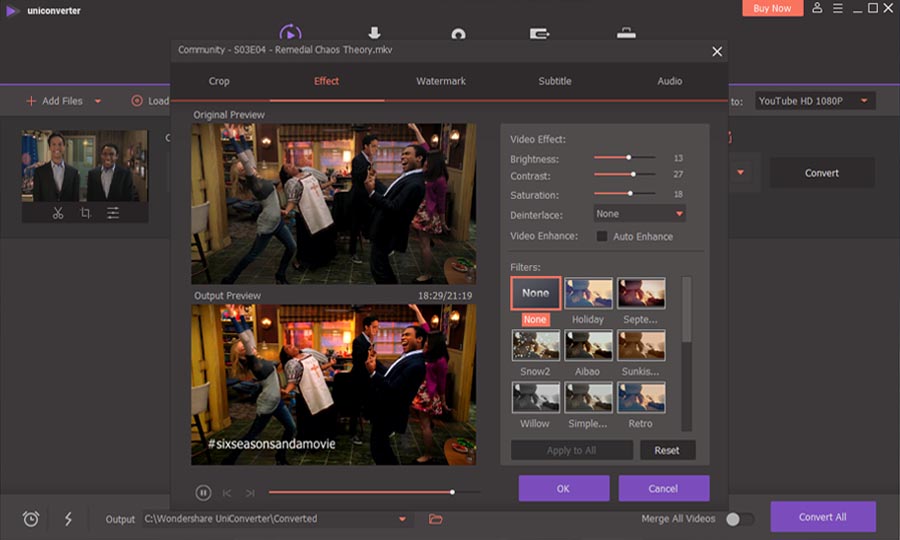
Task: Open the output folder icon
Action: [x=436, y=519]
